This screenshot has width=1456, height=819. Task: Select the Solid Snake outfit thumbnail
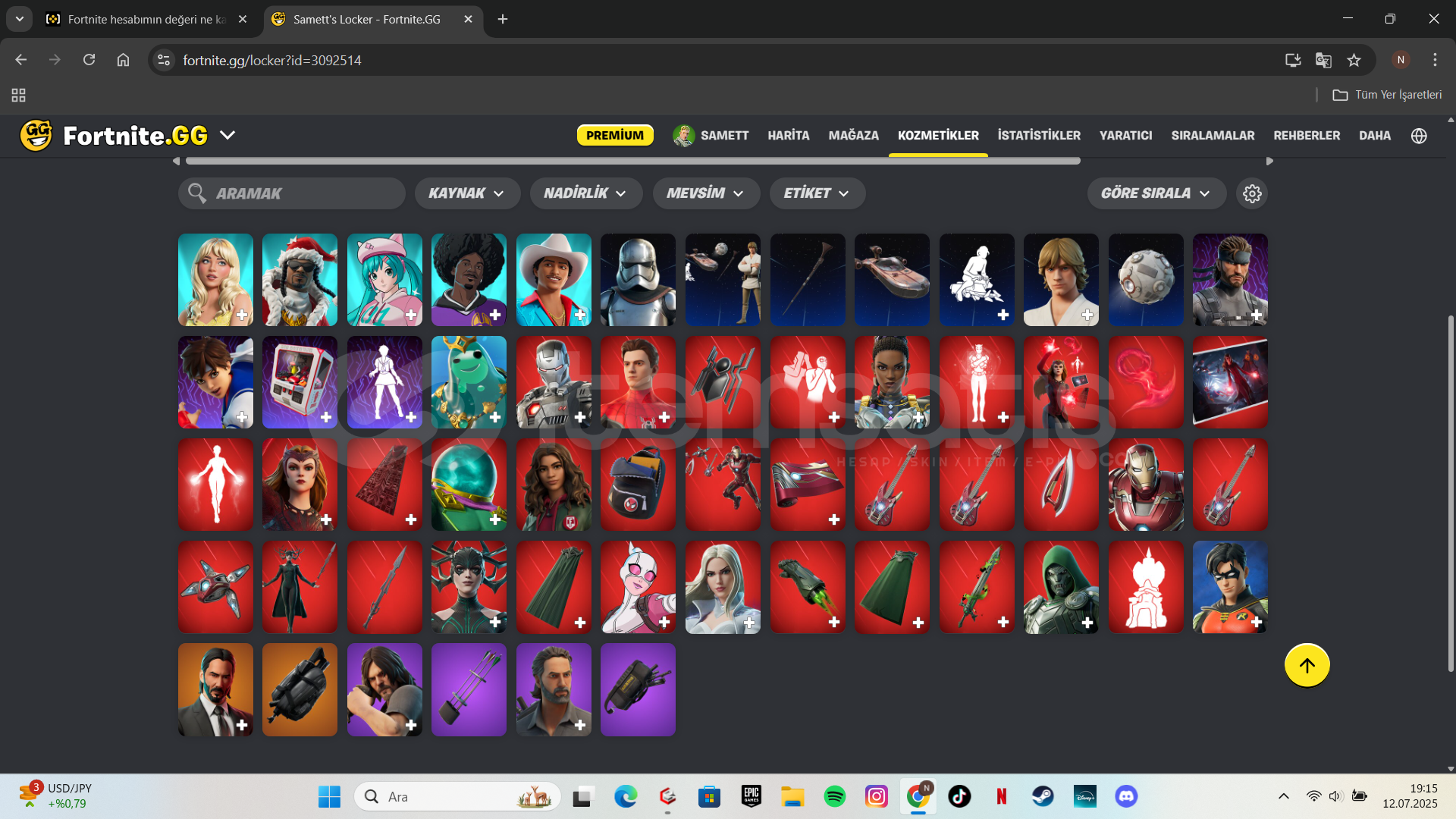click(x=1229, y=280)
